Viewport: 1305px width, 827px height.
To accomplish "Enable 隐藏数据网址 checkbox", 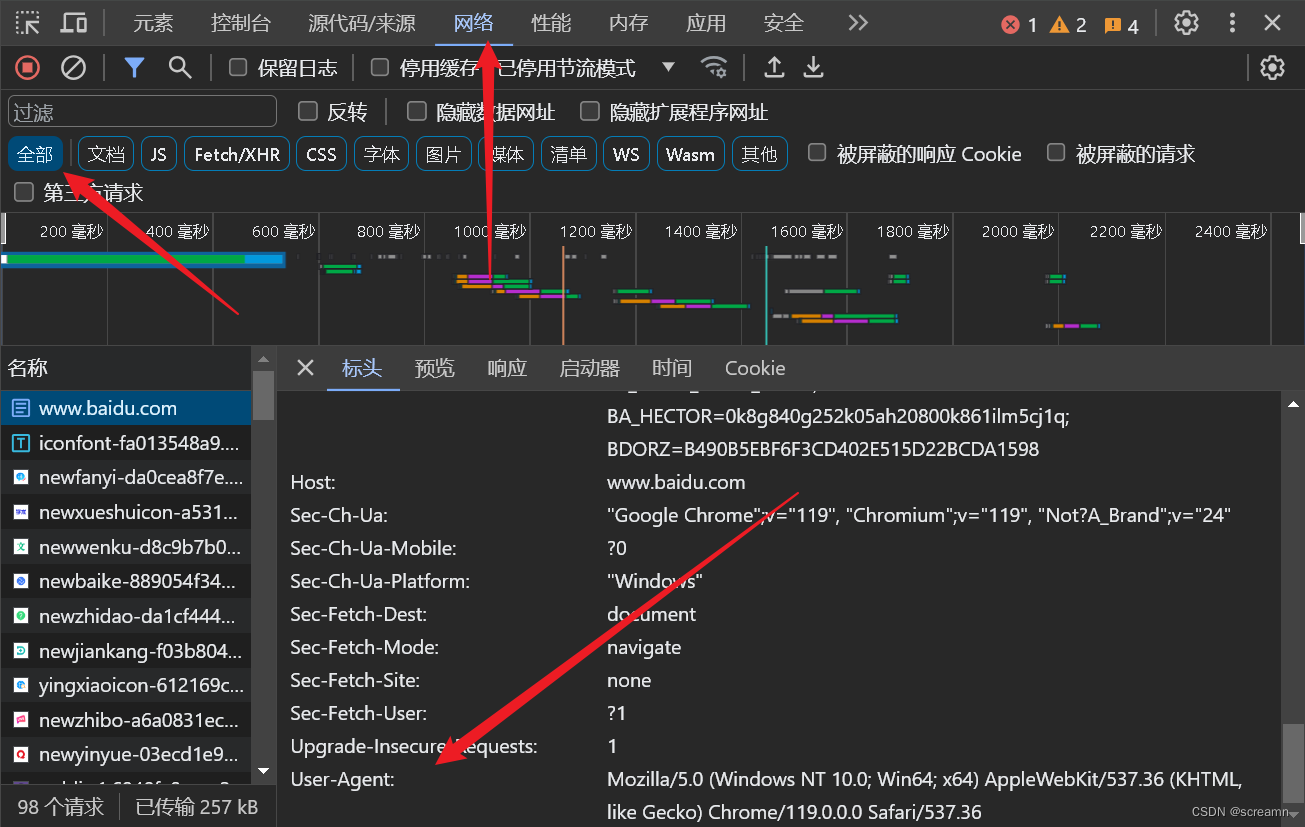I will 417,111.
